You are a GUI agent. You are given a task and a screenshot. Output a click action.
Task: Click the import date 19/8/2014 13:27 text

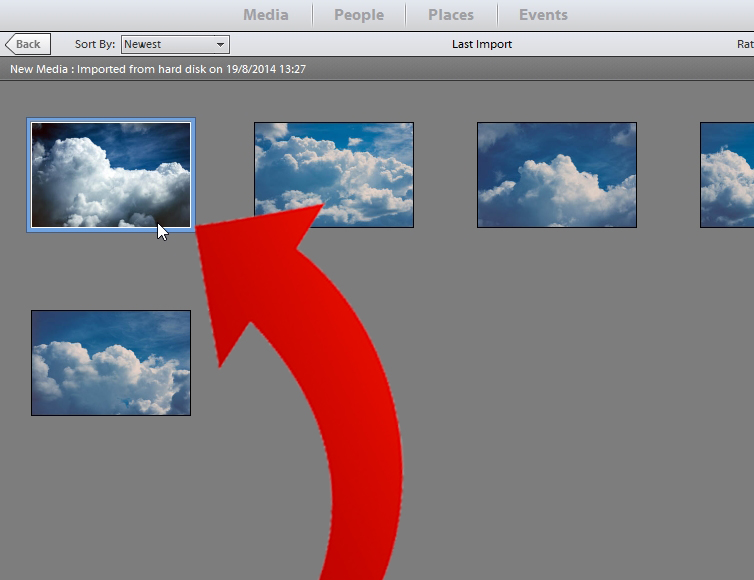pyautogui.click(x=265, y=69)
